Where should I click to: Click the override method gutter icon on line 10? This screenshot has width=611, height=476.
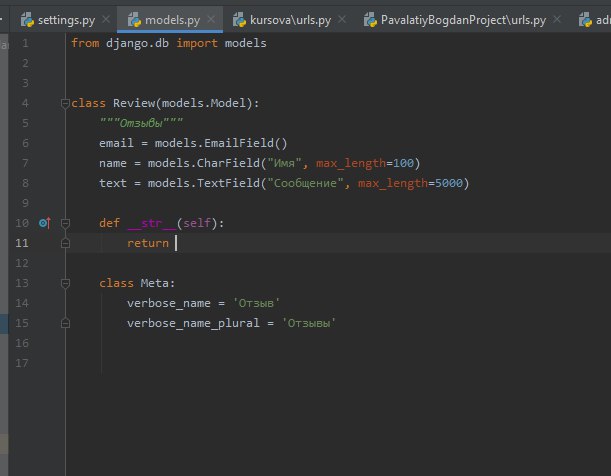[45, 223]
